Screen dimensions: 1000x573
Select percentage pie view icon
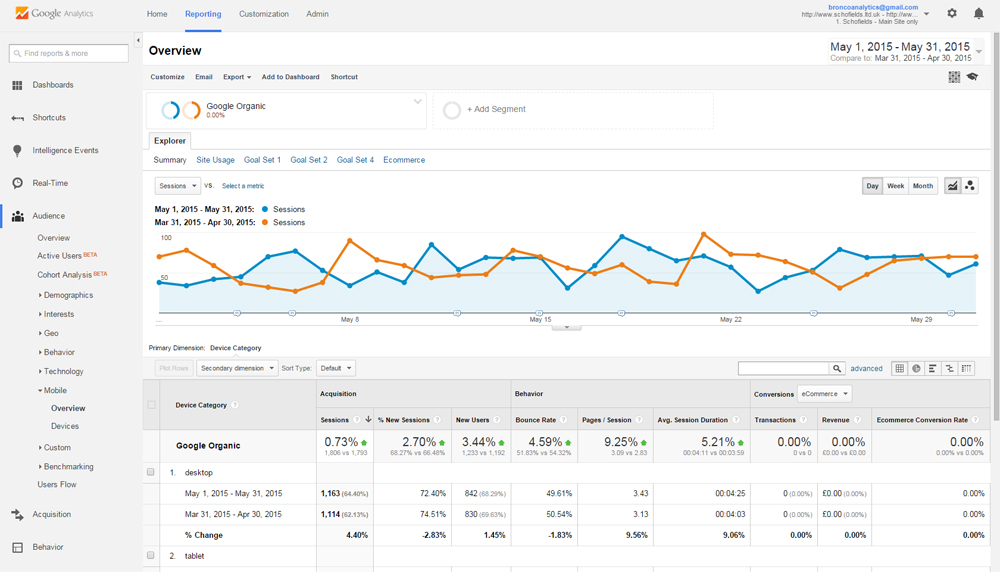916,368
